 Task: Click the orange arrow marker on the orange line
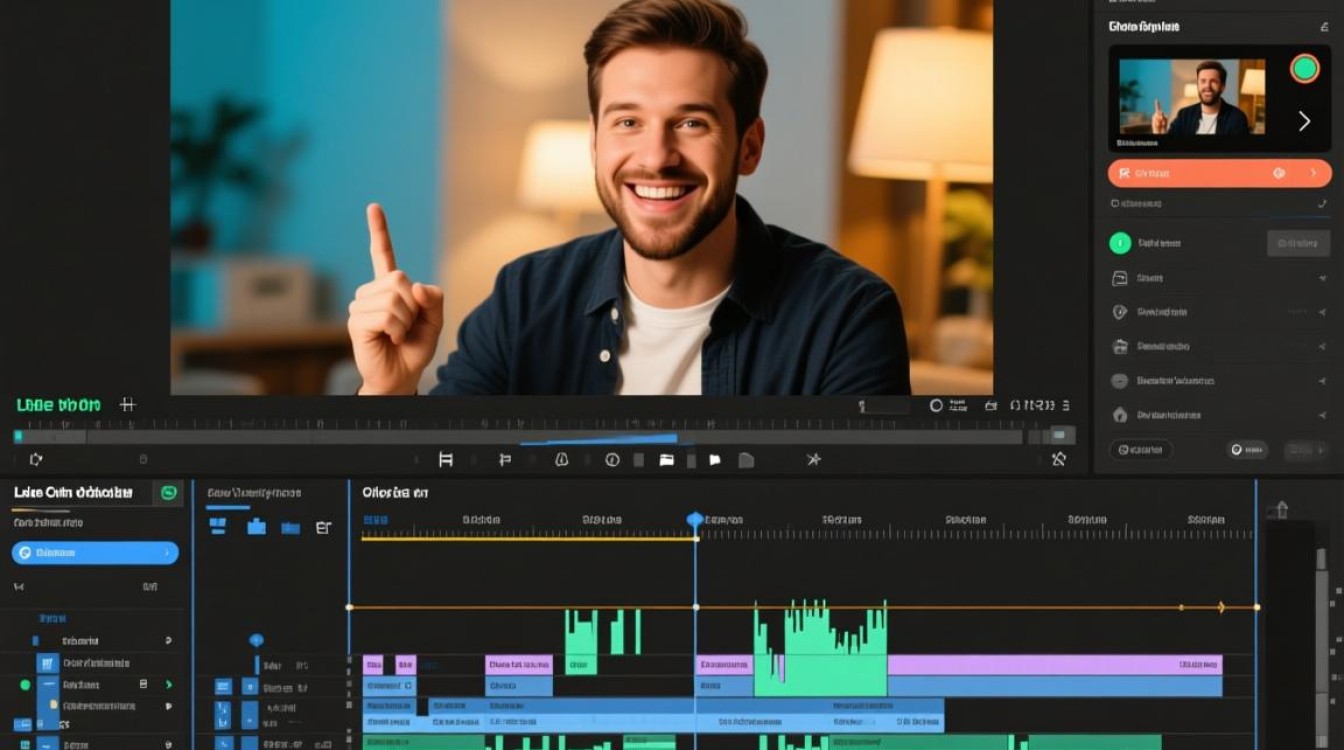point(1221,607)
